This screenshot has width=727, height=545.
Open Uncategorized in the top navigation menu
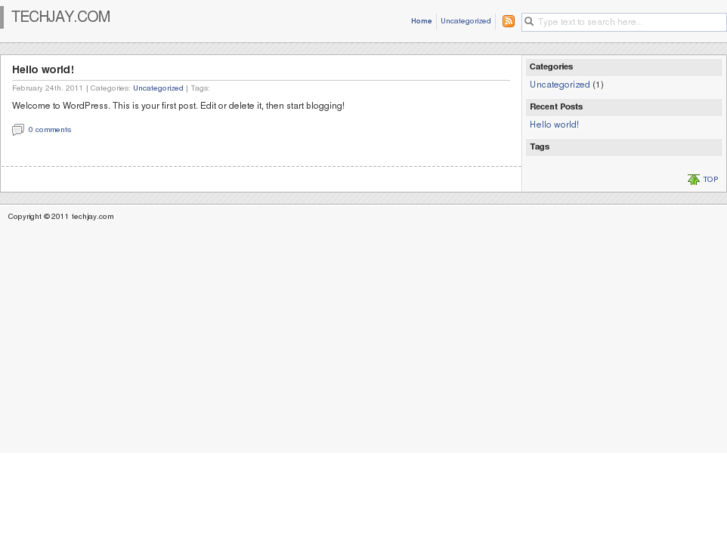tap(465, 21)
